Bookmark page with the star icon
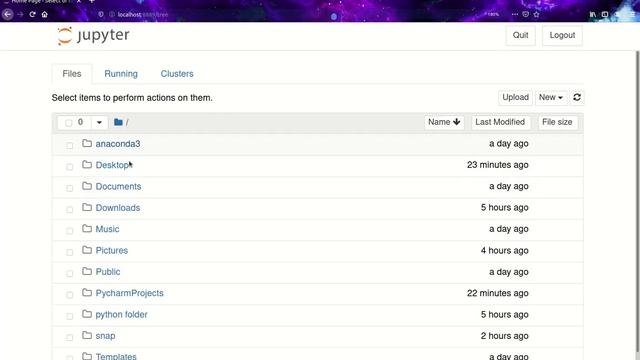 (x=536, y=14)
